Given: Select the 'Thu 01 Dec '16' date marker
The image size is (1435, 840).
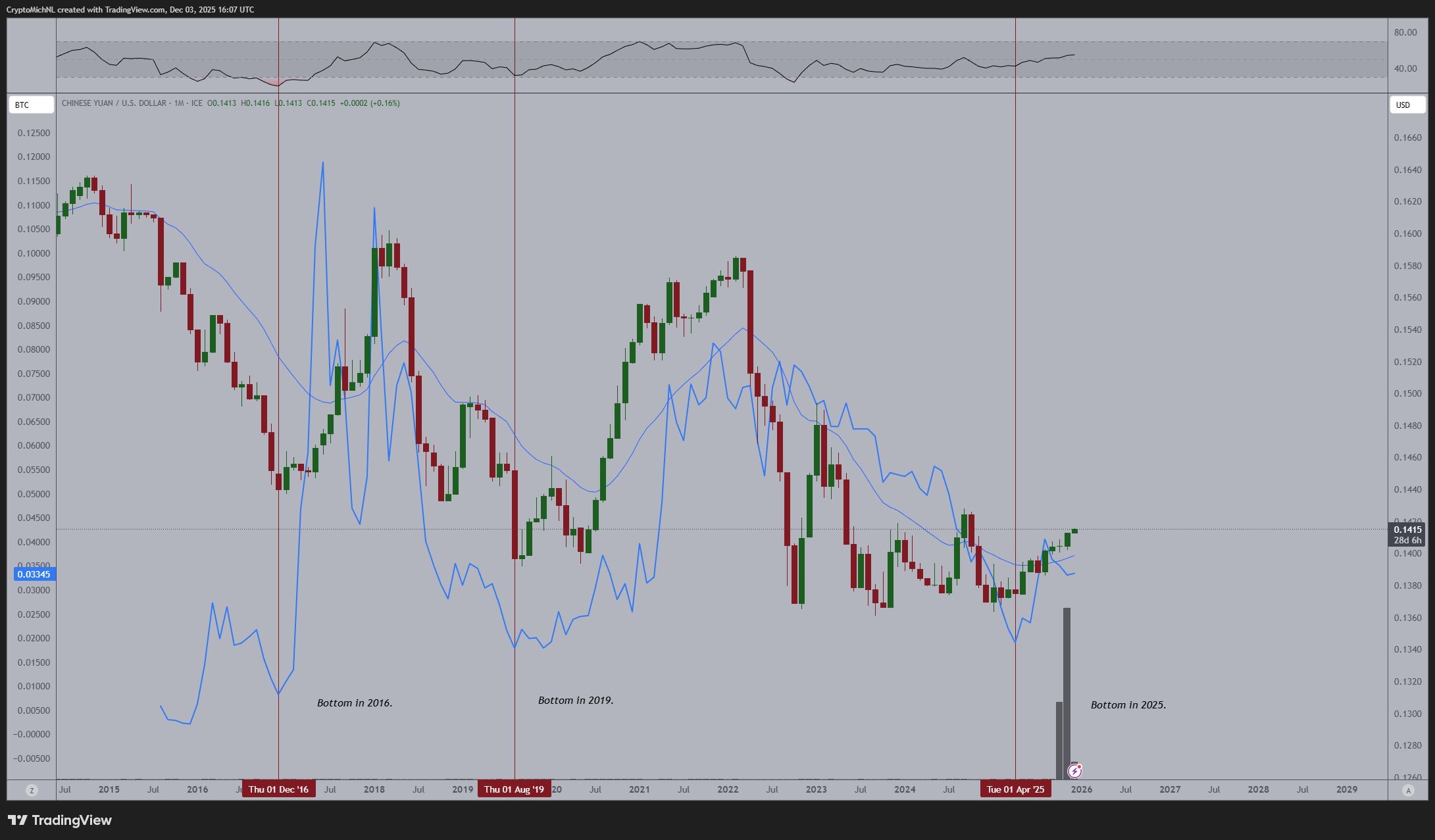Looking at the screenshot, I should pos(279,789).
